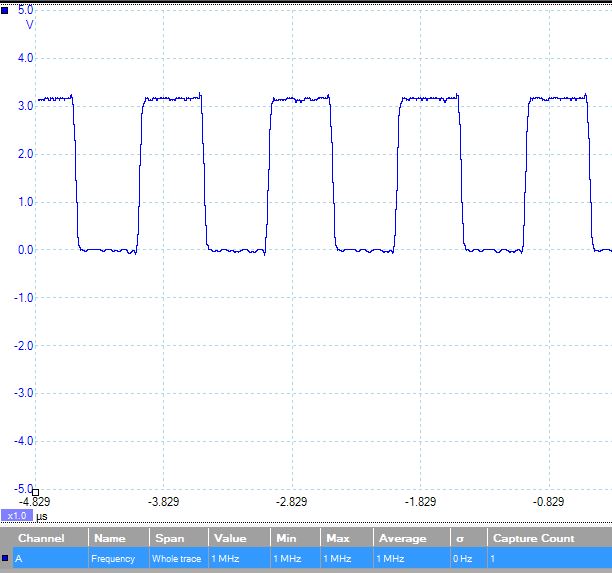
Task: Click the Average column header
Action: click(x=402, y=538)
